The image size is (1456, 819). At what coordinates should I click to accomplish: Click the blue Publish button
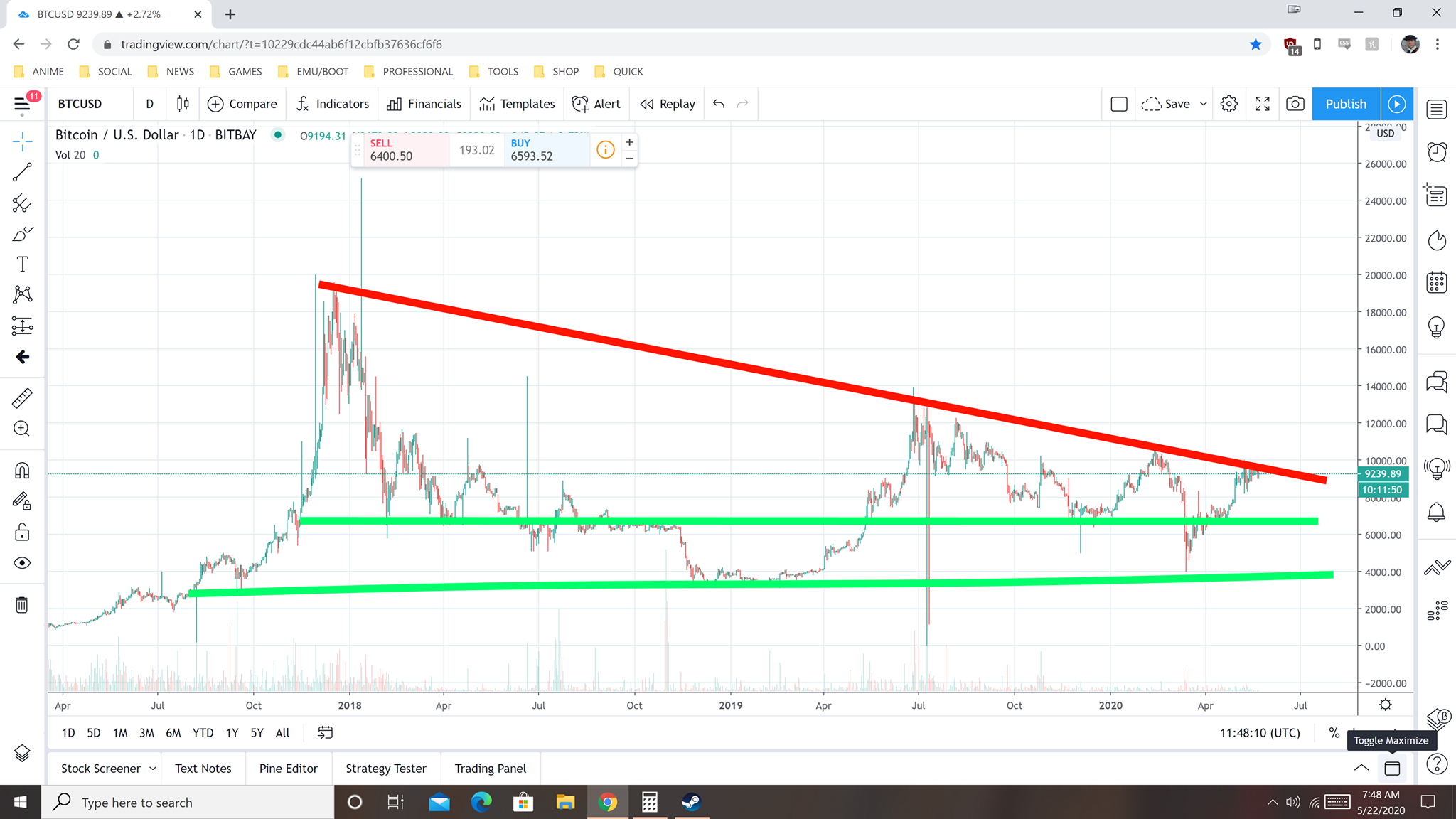(1345, 104)
